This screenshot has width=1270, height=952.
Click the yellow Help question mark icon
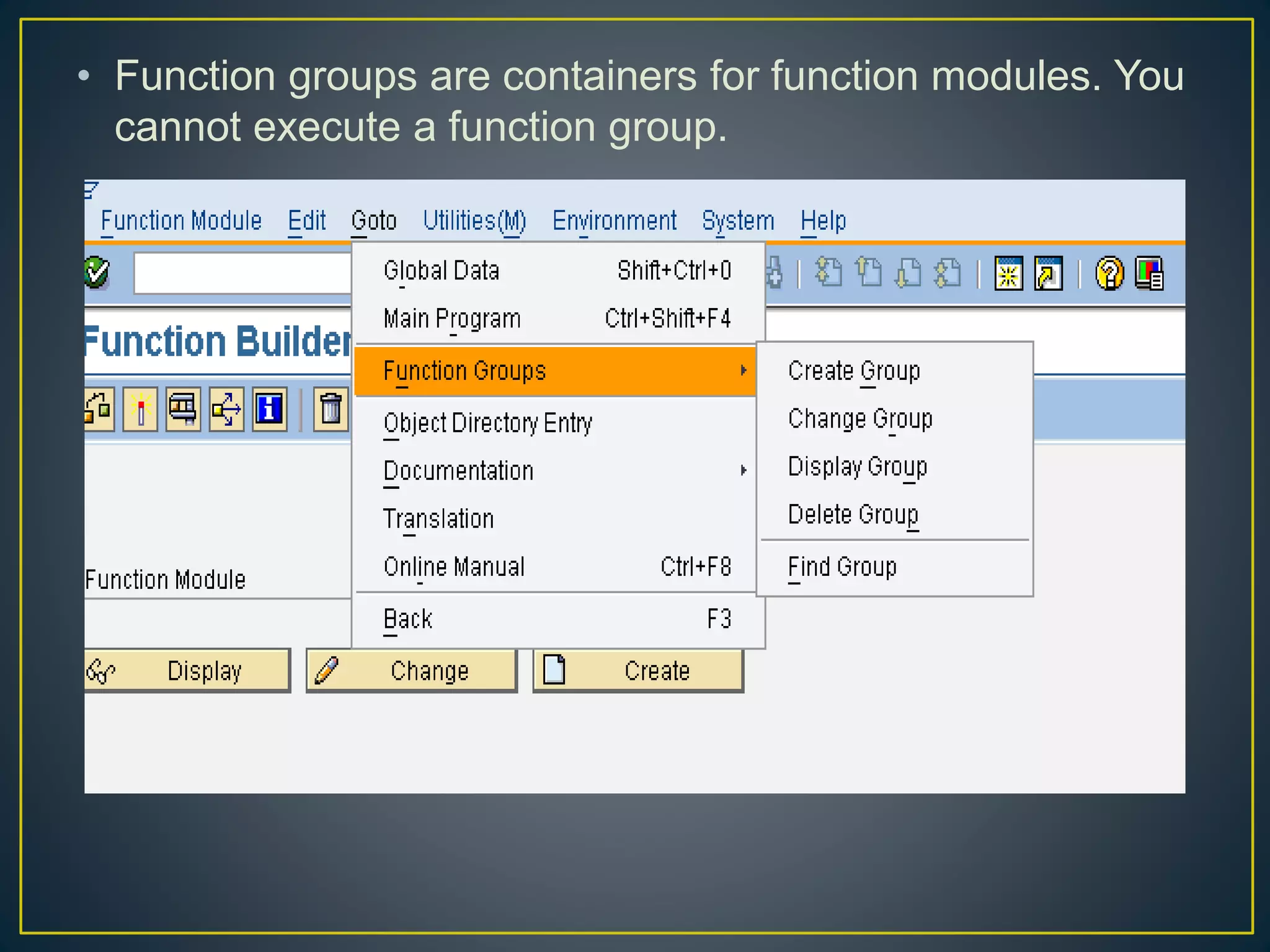1109,273
